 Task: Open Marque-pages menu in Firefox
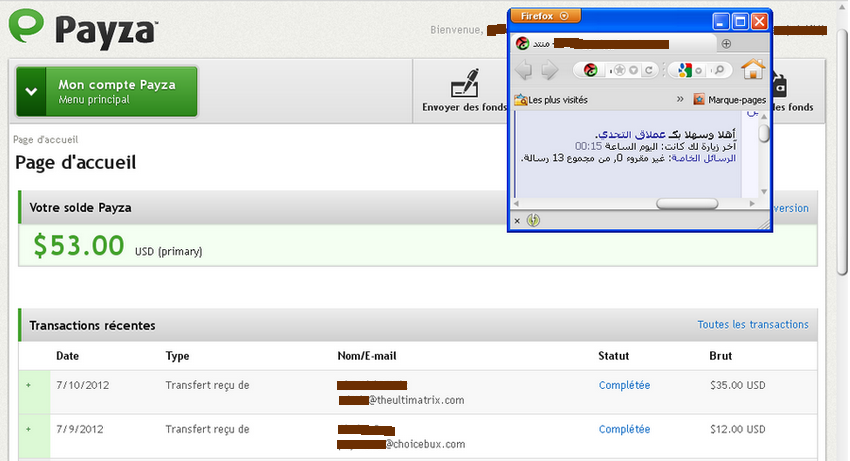click(730, 100)
